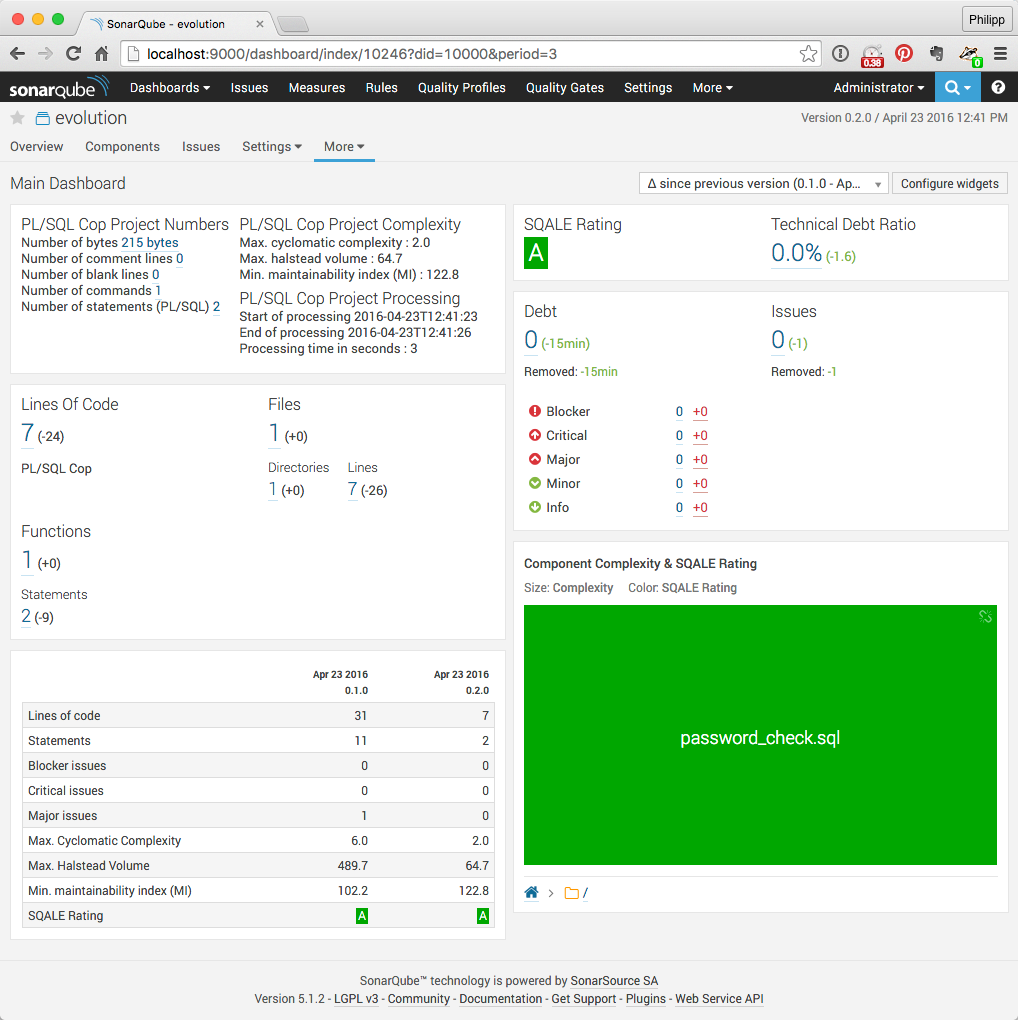Bookmark this page with star icon
1018x1020 pixels.
click(x=808, y=54)
